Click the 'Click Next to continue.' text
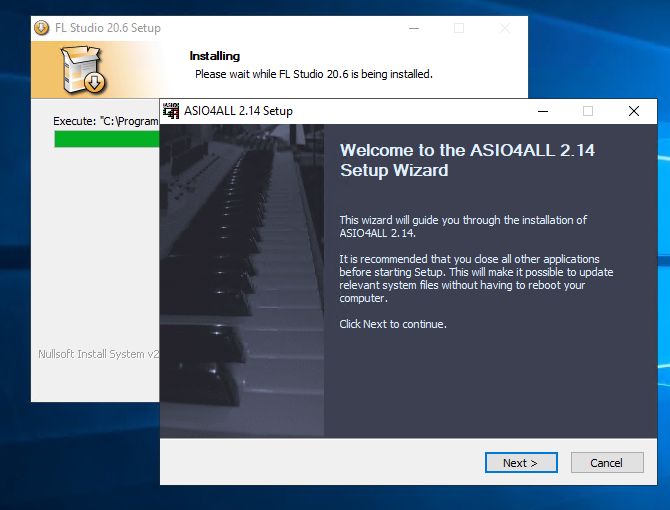The height and width of the screenshot is (510, 670). coord(393,324)
